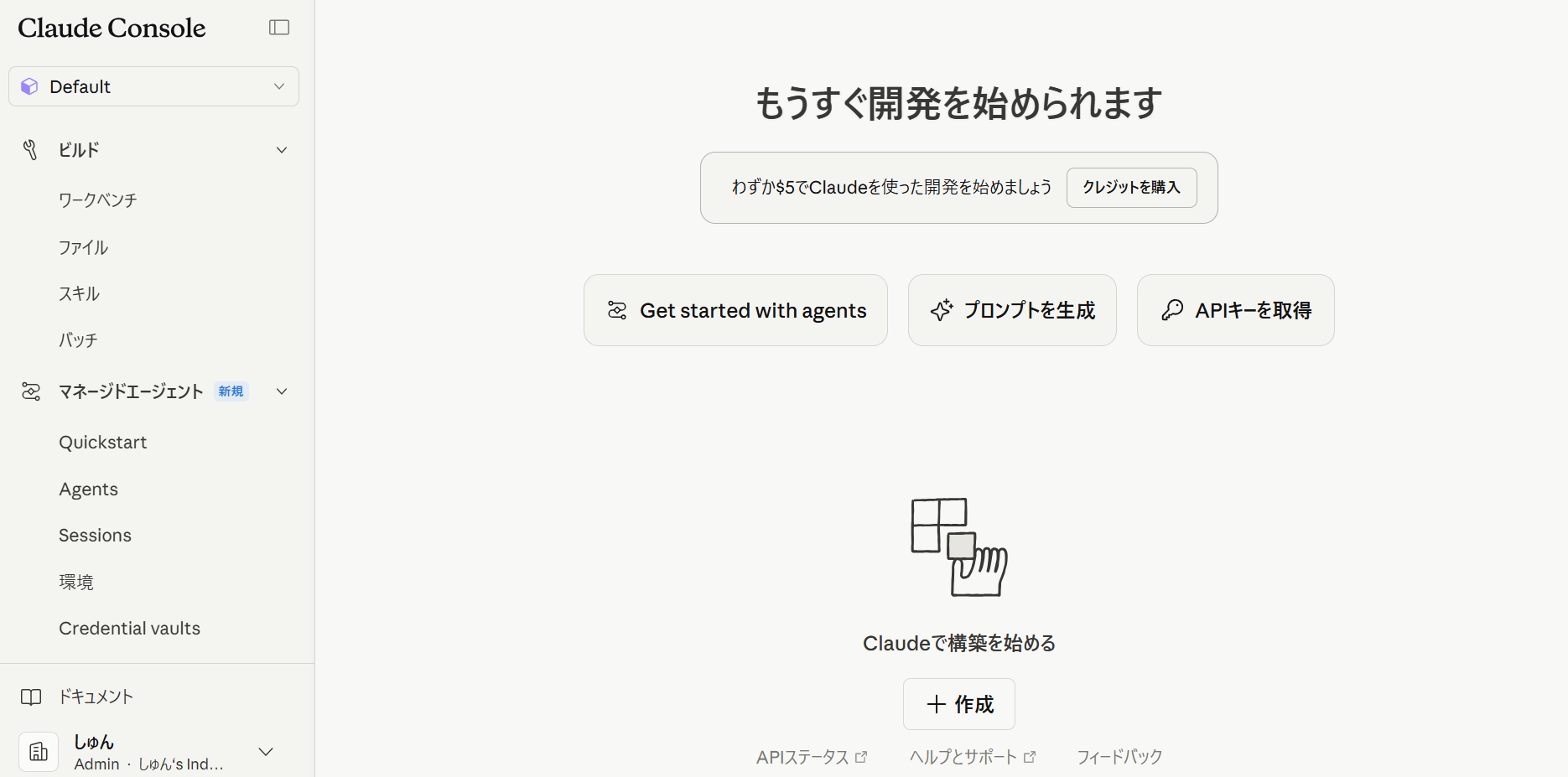Click the クレジットを購入 button
Viewport: 1568px width, 777px height.
coord(1131,188)
